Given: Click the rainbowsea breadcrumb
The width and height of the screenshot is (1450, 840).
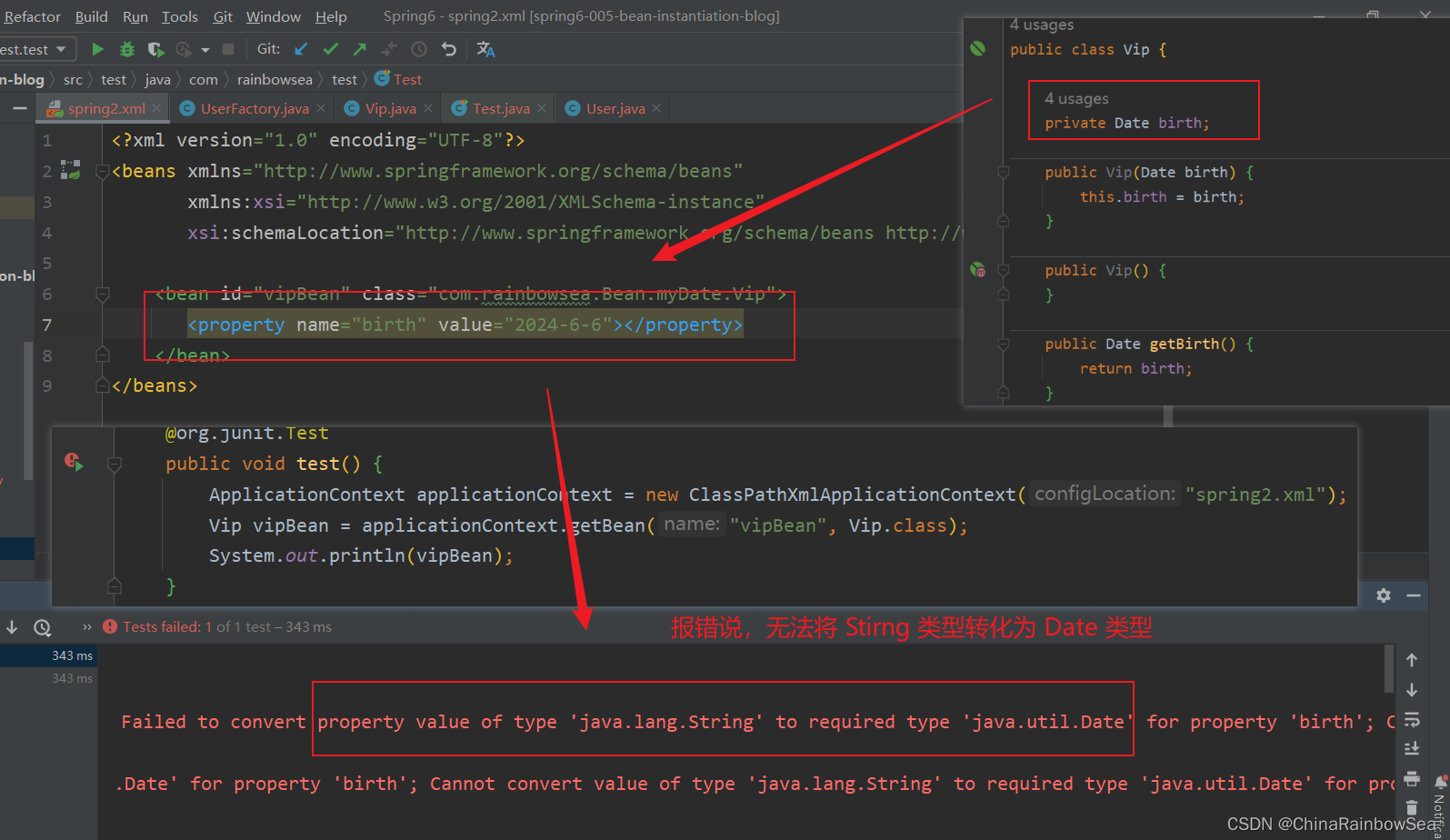Looking at the screenshot, I should point(275,80).
